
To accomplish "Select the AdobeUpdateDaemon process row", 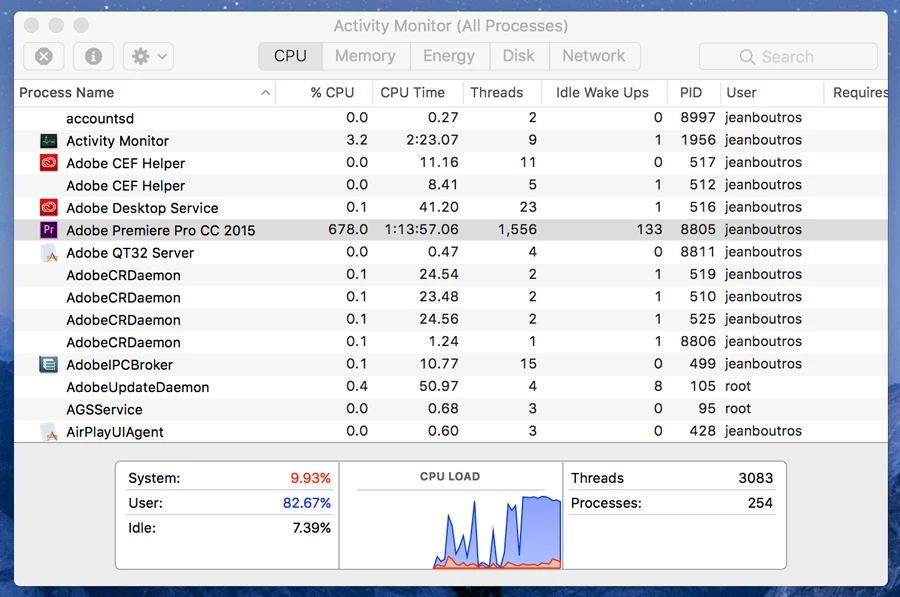I will click(x=451, y=387).
